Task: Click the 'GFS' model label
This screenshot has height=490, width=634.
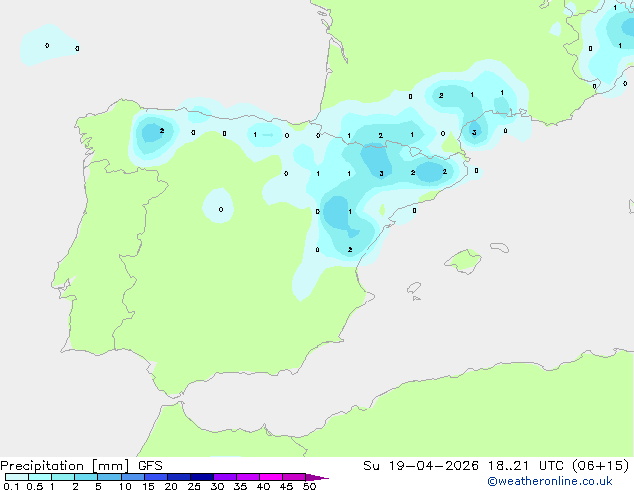Action: [150, 466]
